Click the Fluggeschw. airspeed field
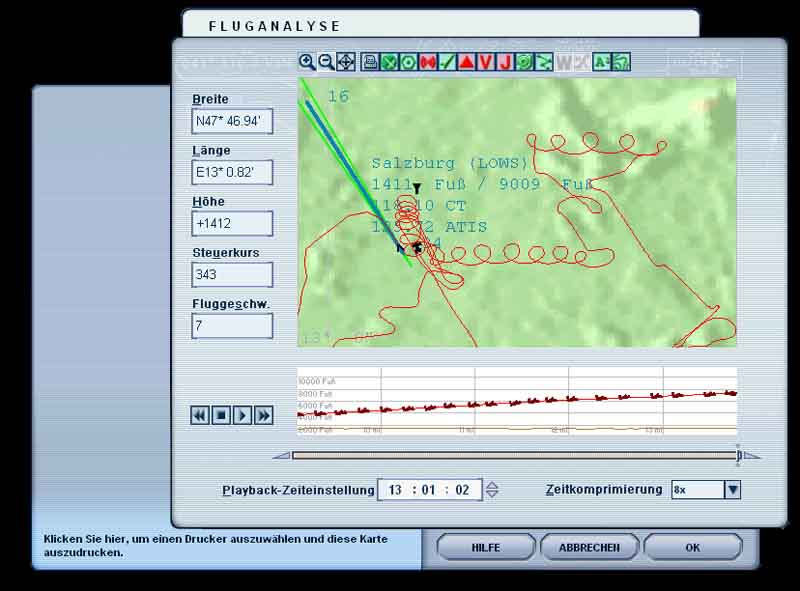800x591 pixels. (x=232, y=326)
